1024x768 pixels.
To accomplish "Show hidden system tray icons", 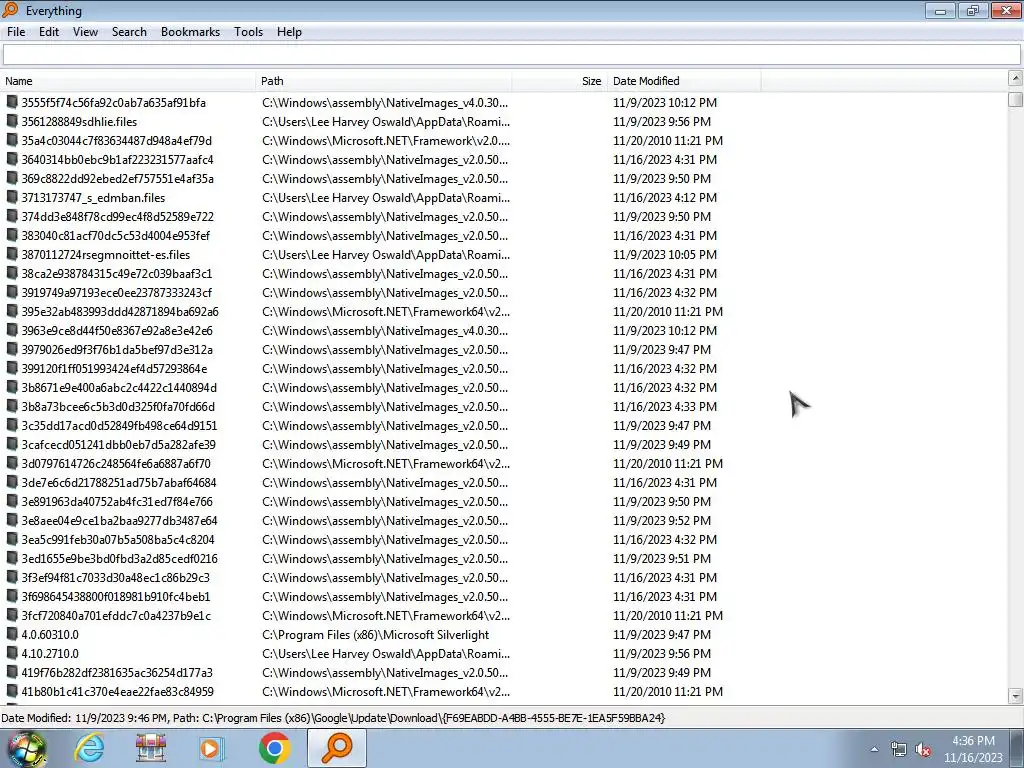I will (x=874, y=749).
